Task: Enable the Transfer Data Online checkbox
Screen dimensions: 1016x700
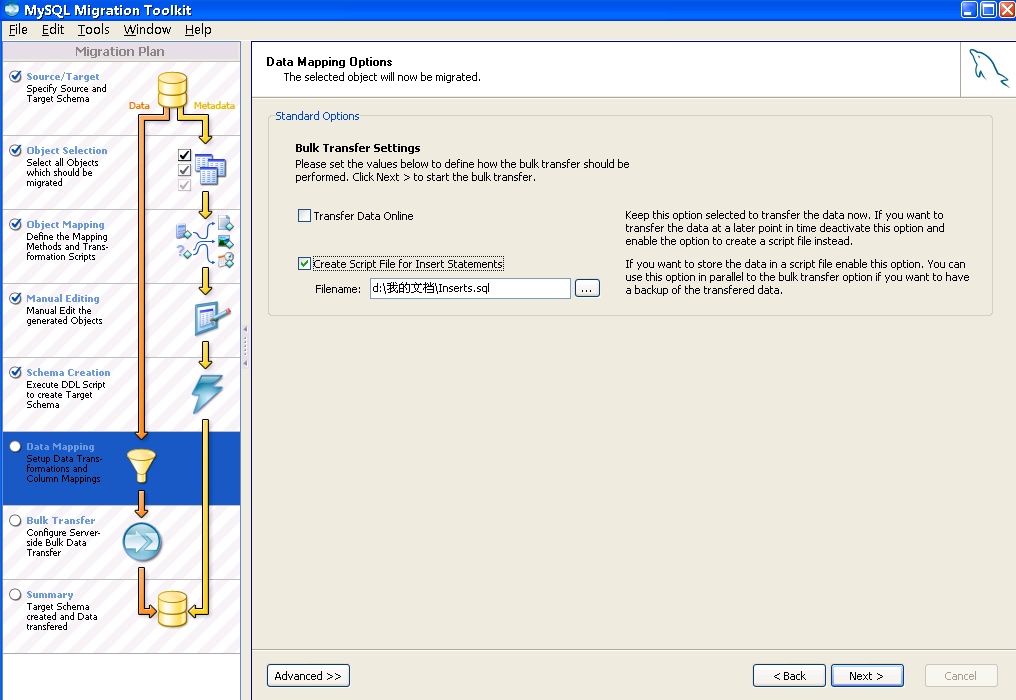Action: (304, 216)
